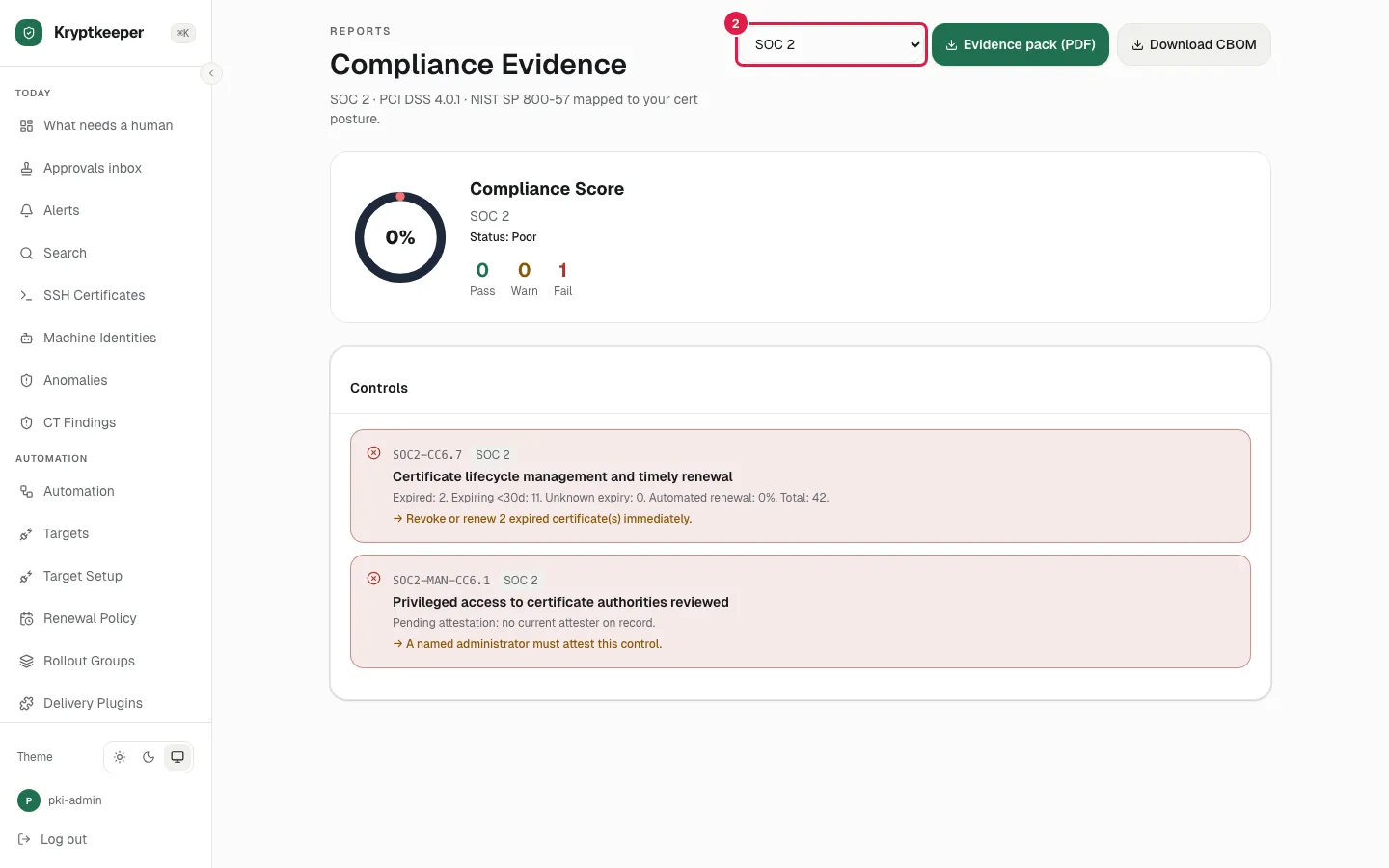Click the Targets plug icon
Image resolution: width=1389 pixels, height=868 pixels.
26,533
